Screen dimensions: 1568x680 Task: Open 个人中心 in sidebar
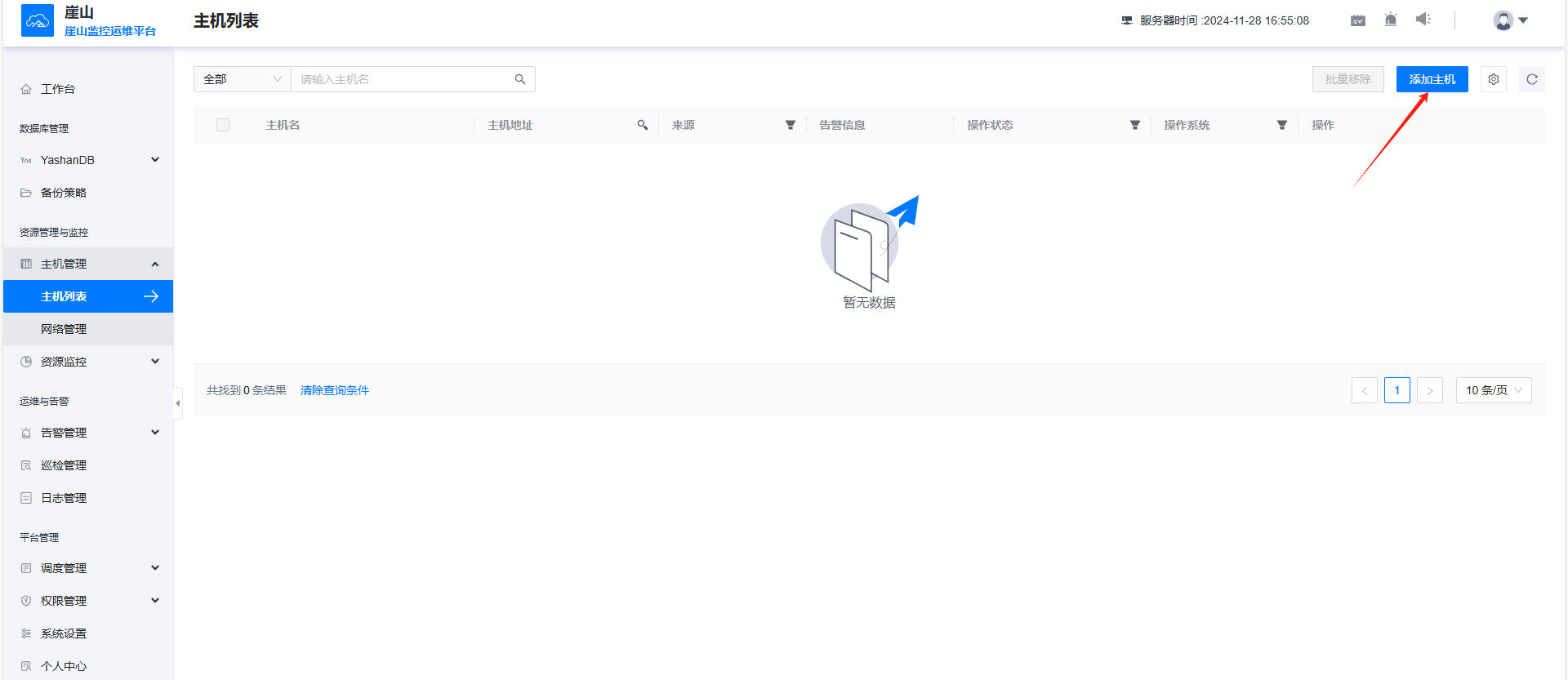88,666
